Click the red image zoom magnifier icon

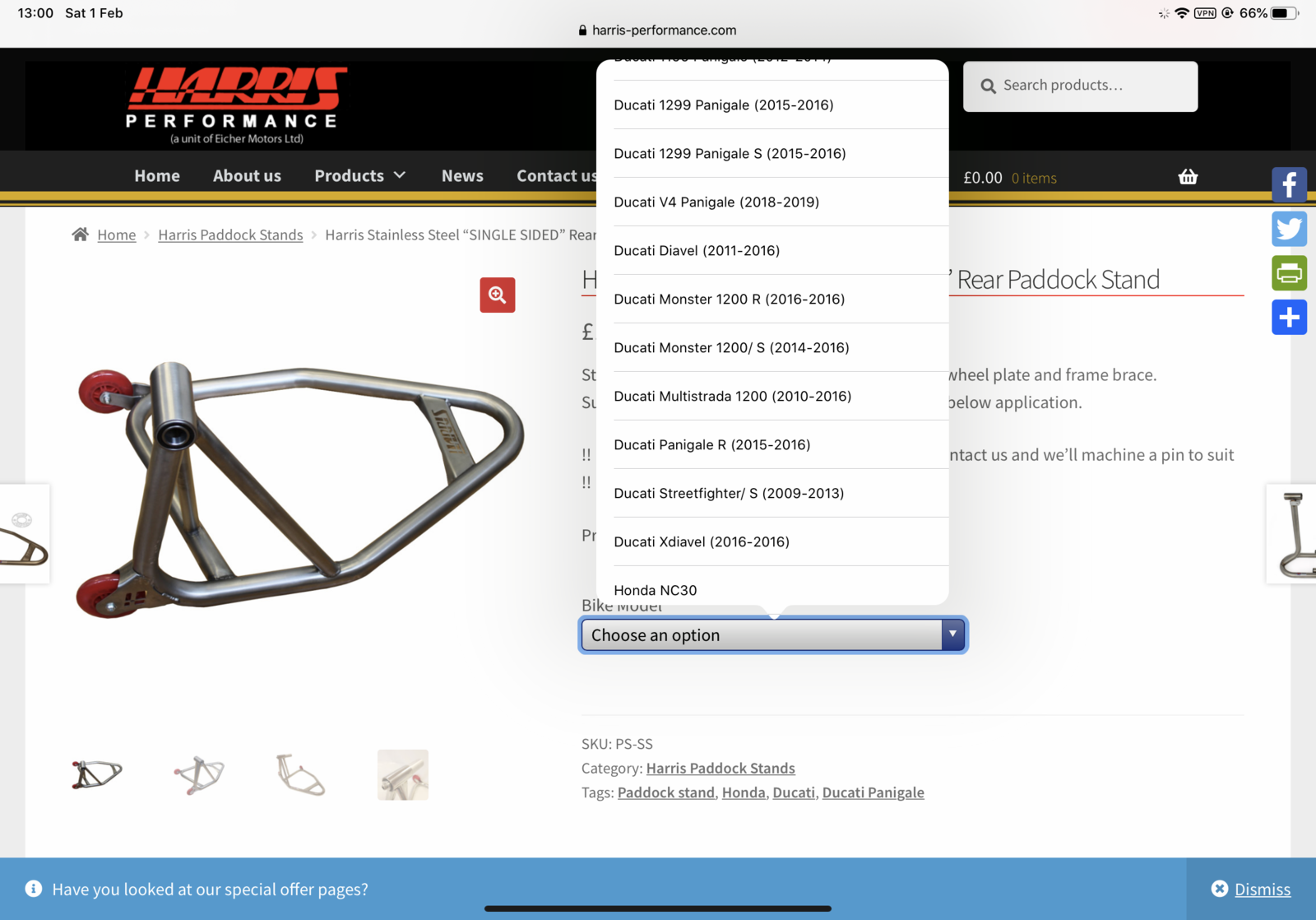pyautogui.click(x=498, y=295)
